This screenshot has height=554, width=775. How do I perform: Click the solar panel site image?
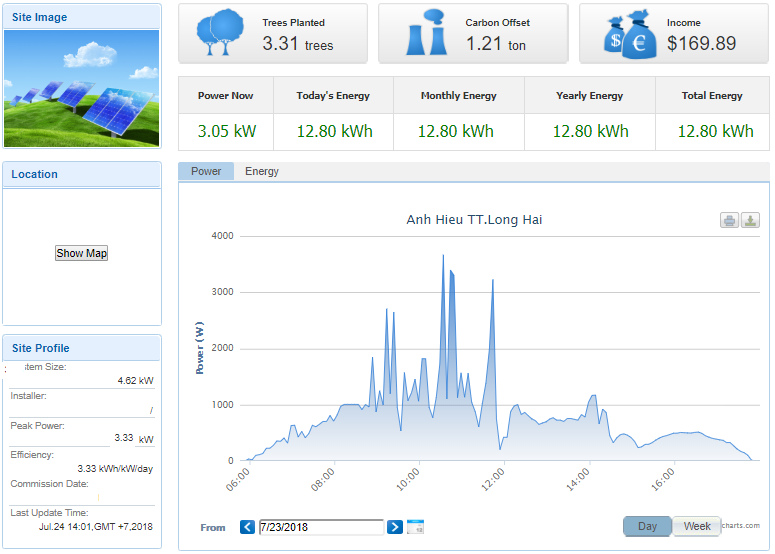(82, 89)
